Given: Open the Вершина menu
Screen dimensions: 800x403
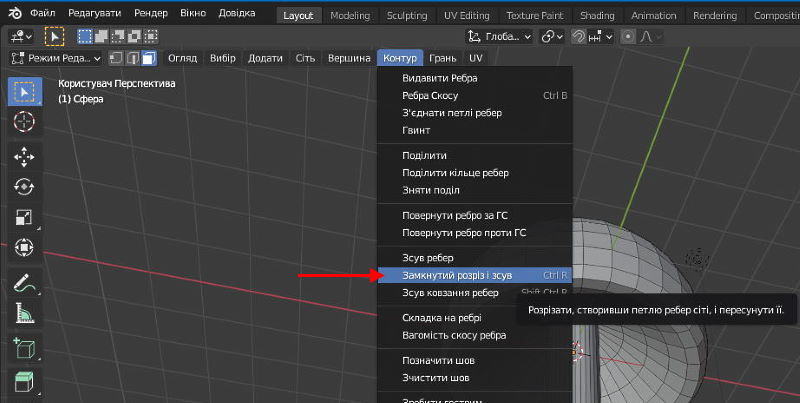Looking at the screenshot, I should [349, 58].
